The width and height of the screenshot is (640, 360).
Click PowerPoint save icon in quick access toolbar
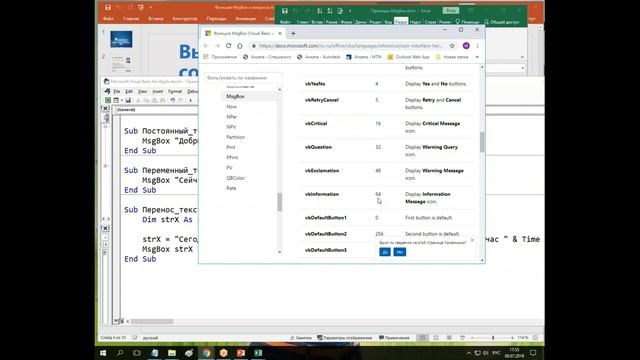(x=108, y=7)
